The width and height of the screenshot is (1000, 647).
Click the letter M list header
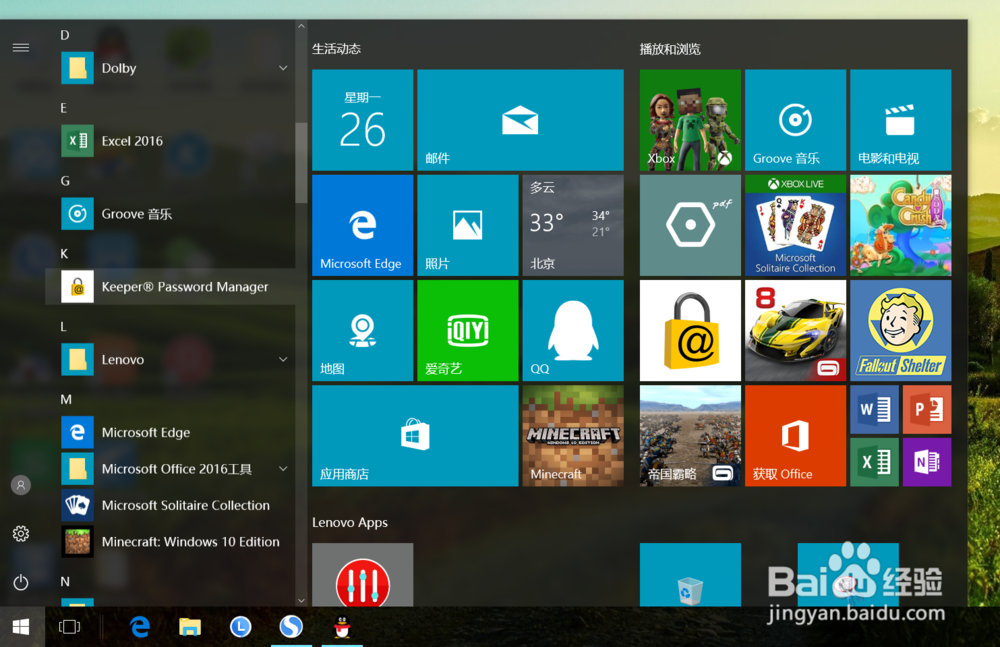click(66, 399)
